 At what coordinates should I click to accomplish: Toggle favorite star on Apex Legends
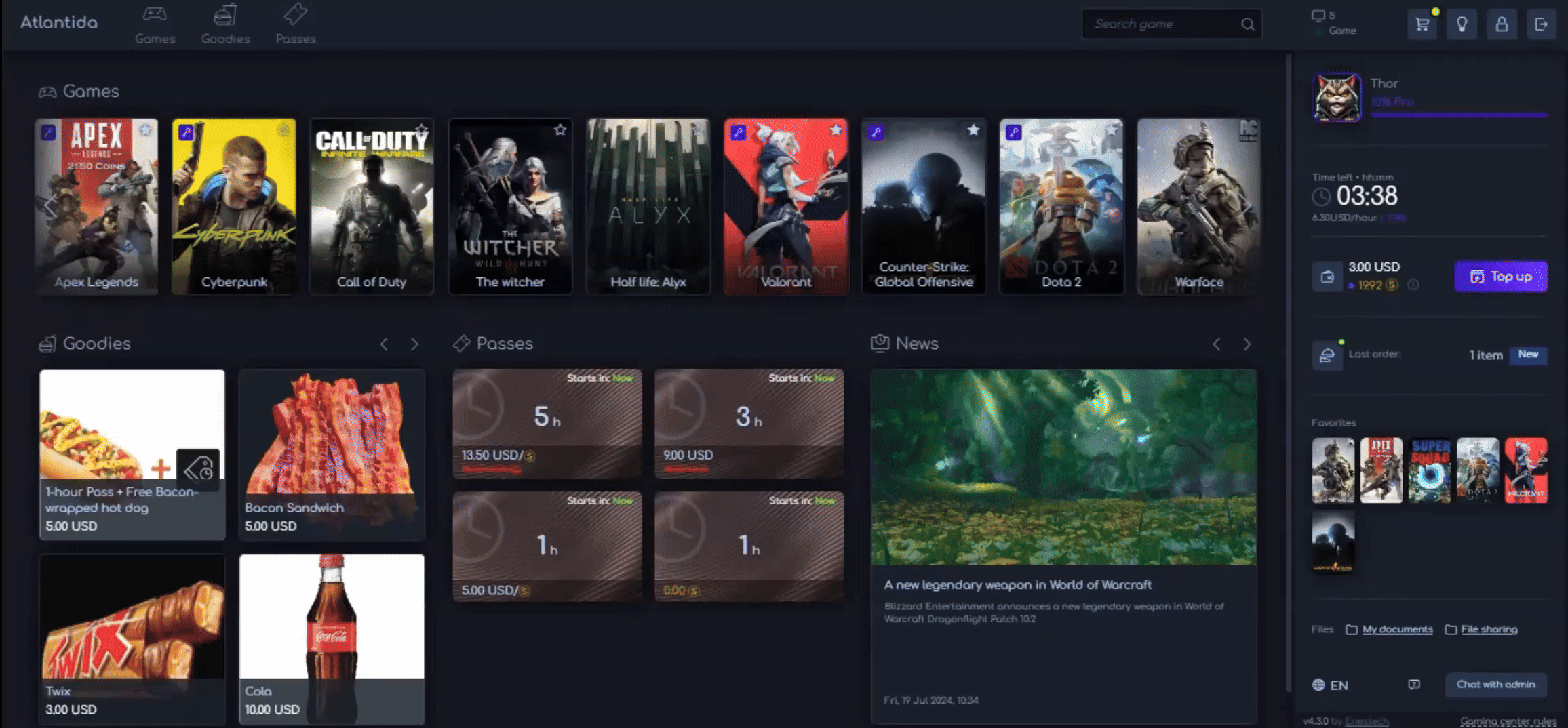pyautogui.click(x=145, y=129)
